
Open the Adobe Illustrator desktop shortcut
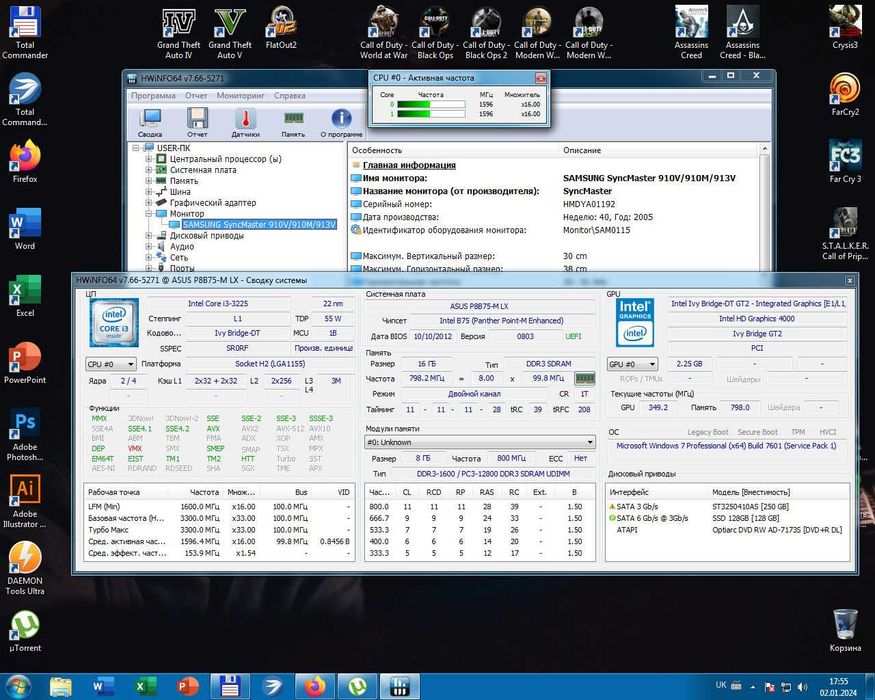(25, 501)
